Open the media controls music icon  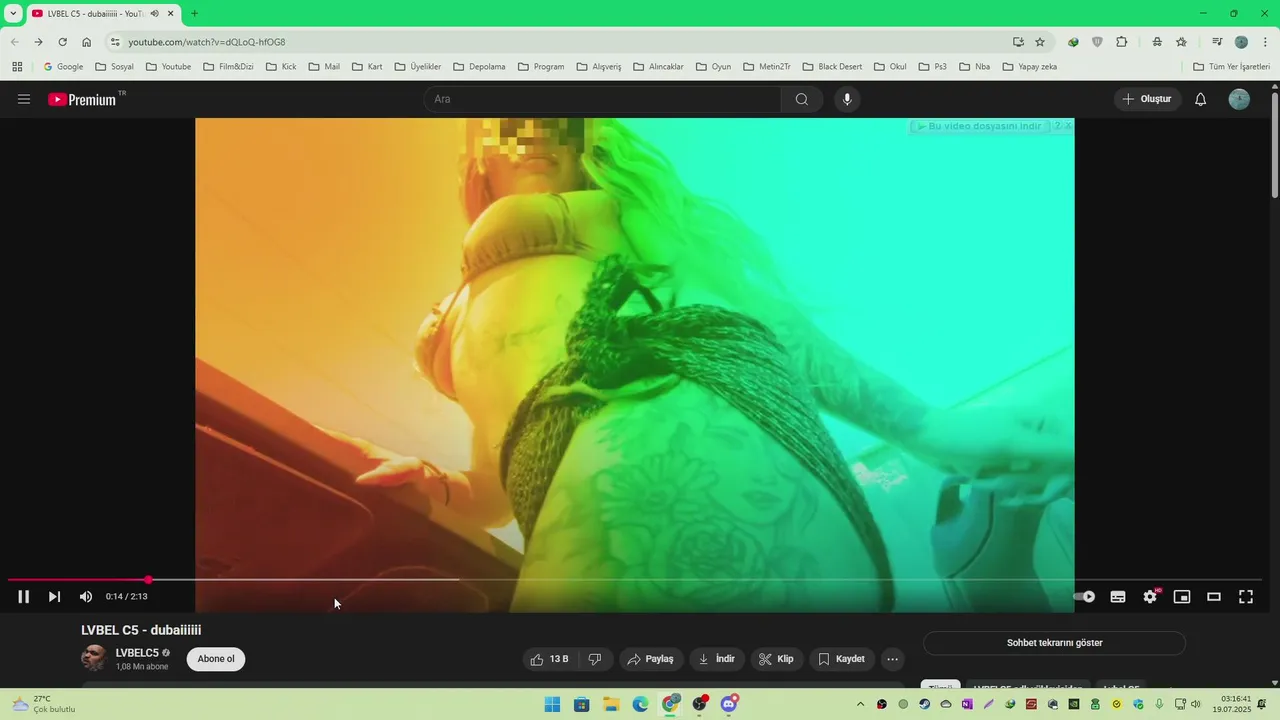coord(1217,42)
